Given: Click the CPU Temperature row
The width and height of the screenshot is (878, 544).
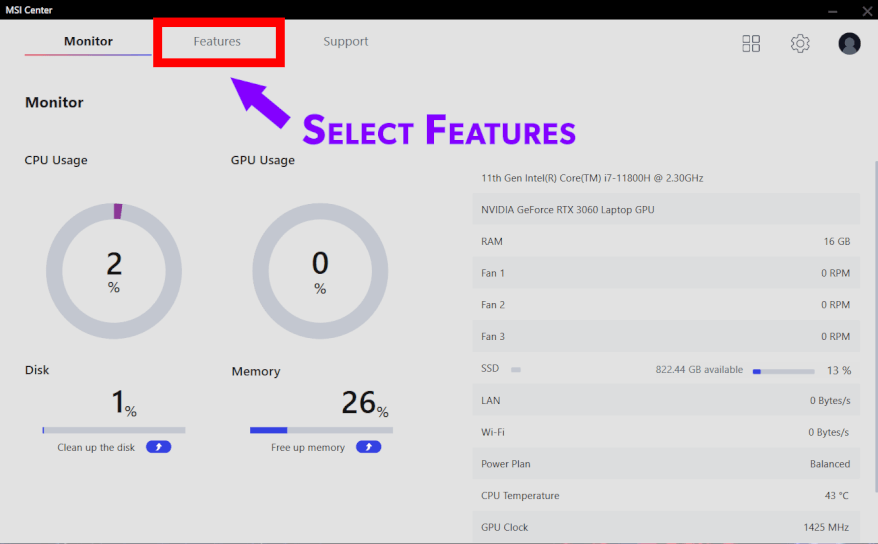Looking at the screenshot, I should 665,496.
